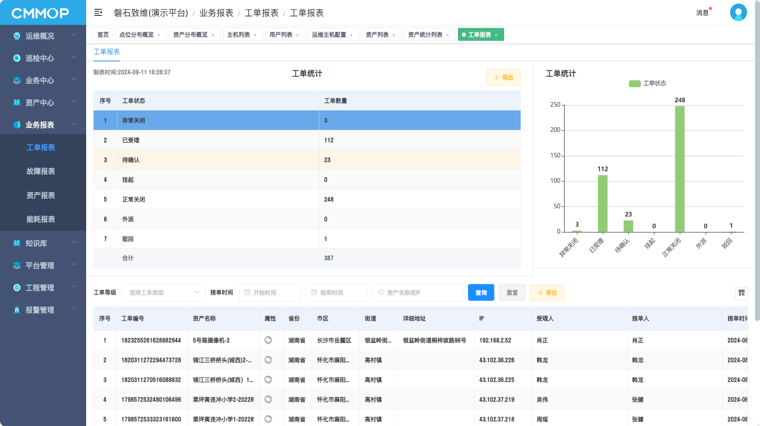Open the 工单等级 type dropdown
The image size is (760, 426).
pyautogui.click(x=164, y=293)
